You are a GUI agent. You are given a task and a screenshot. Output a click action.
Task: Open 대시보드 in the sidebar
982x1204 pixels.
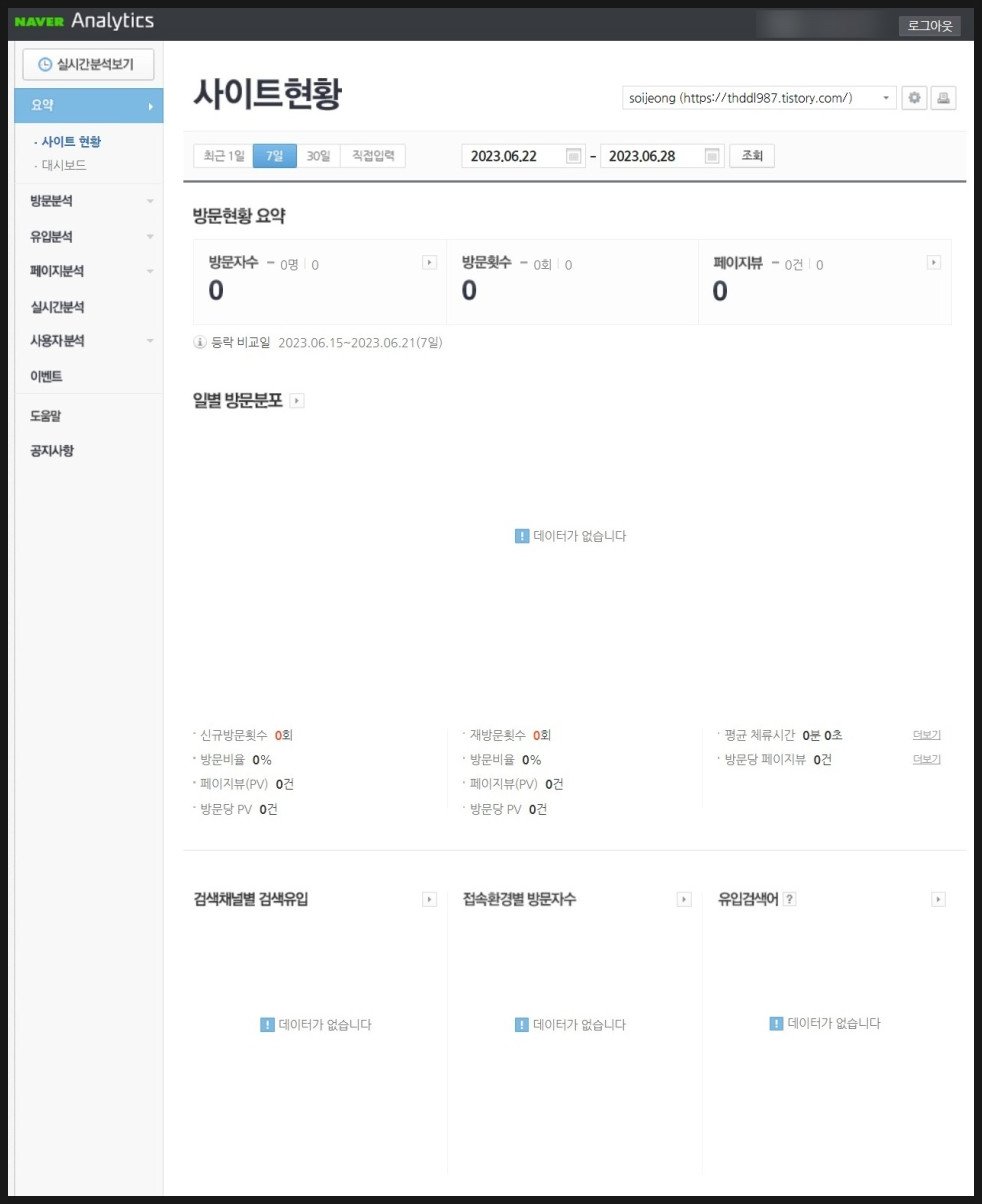(x=64, y=165)
